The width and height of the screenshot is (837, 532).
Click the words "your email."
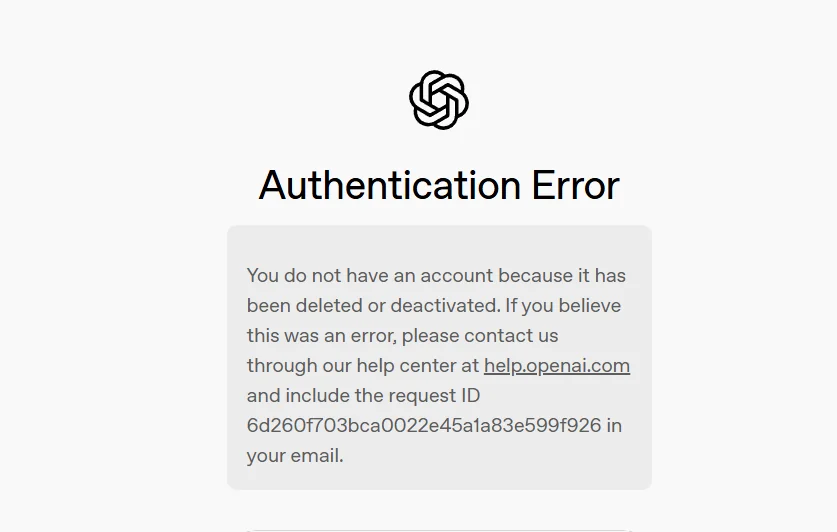tap(295, 455)
